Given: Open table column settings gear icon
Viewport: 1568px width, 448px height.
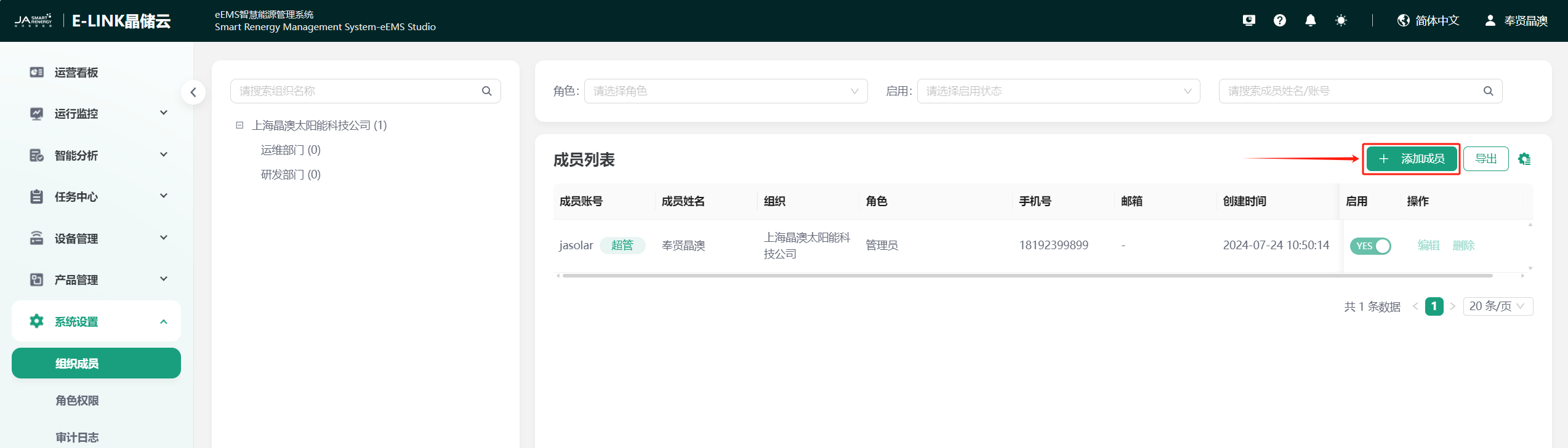Looking at the screenshot, I should (1524, 159).
